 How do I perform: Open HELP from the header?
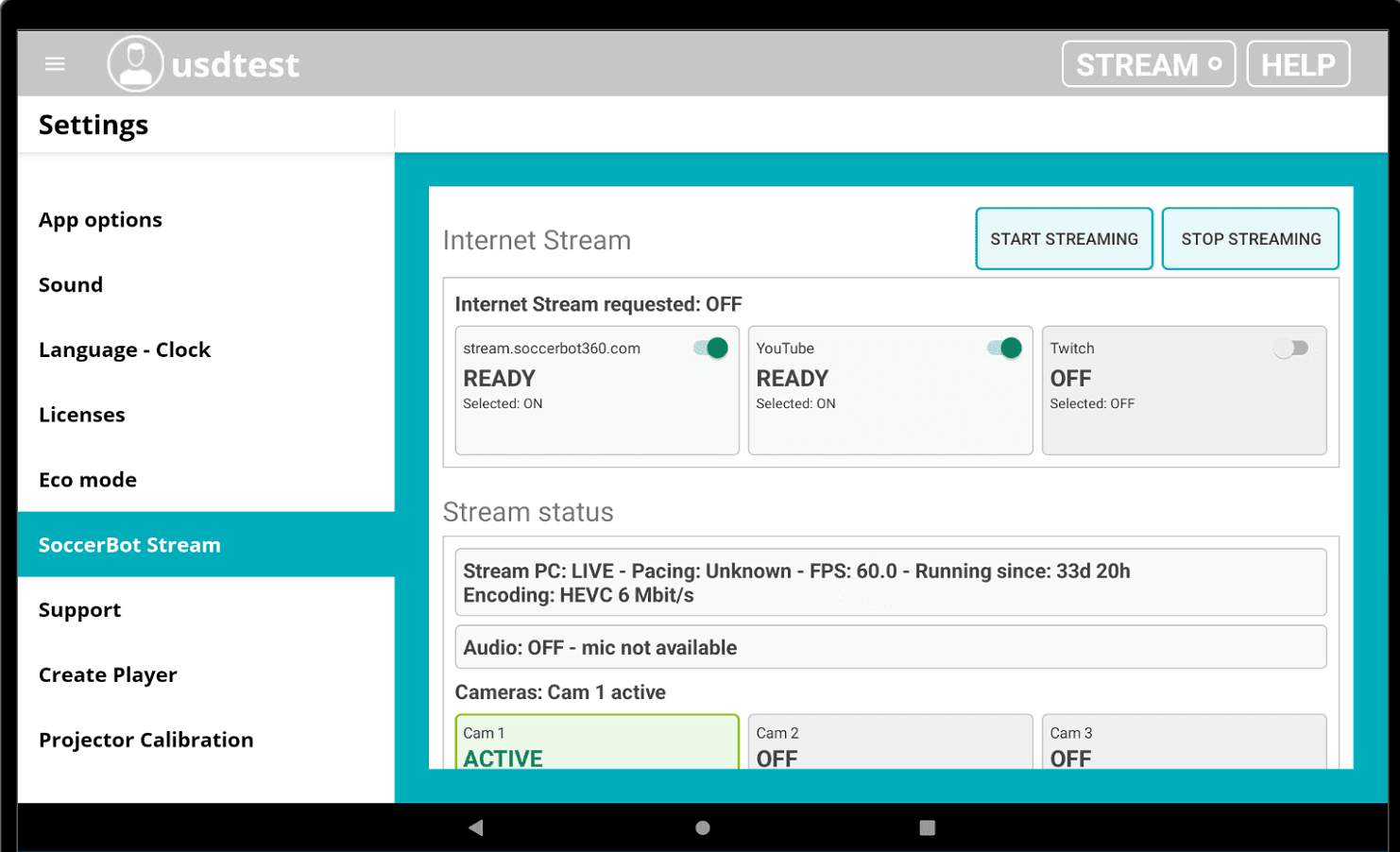(1298, 64)
